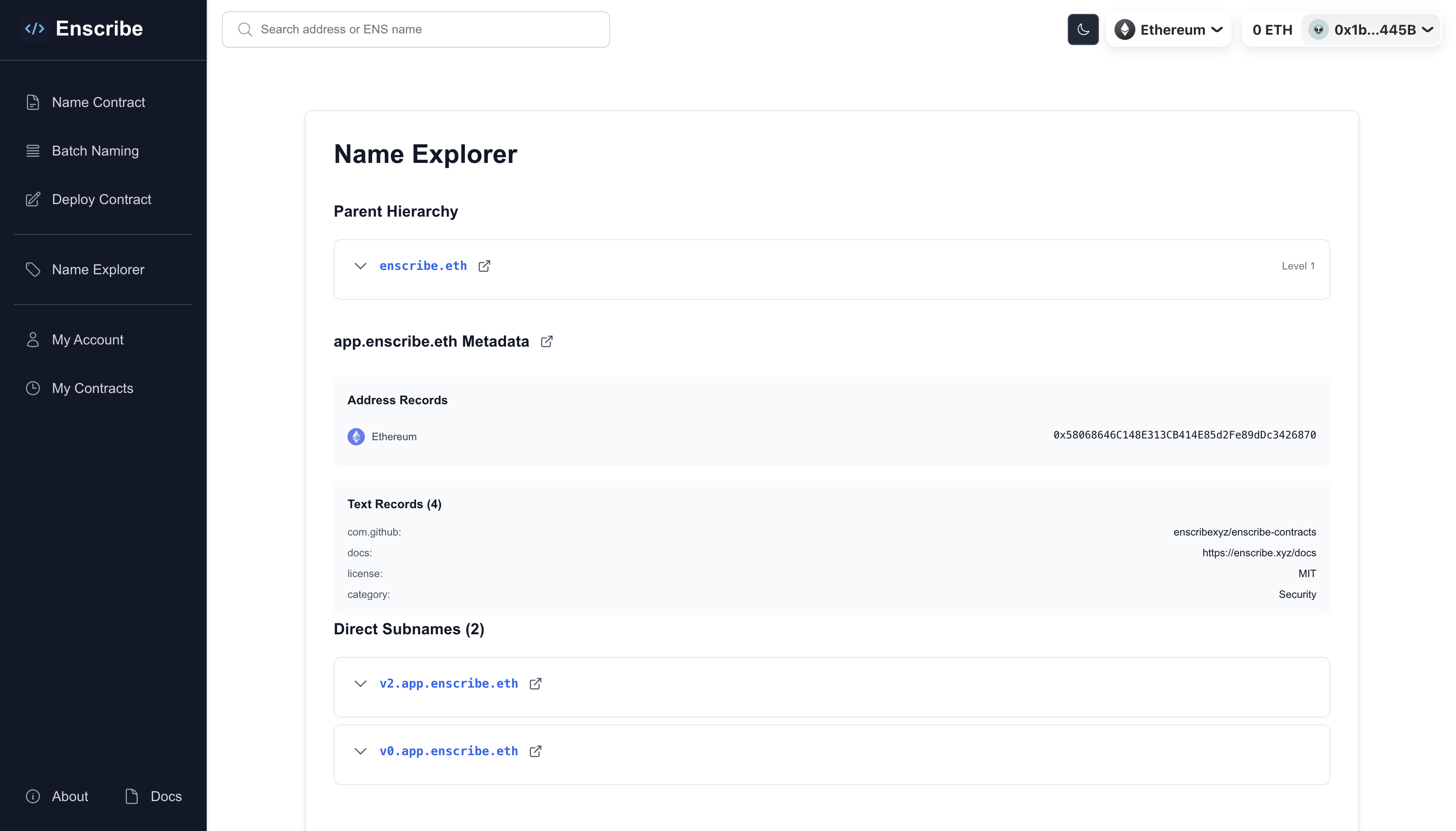1456x831 pixels.
Task: Toggle dark mode with the moon button
Action: click(1083, 29)
